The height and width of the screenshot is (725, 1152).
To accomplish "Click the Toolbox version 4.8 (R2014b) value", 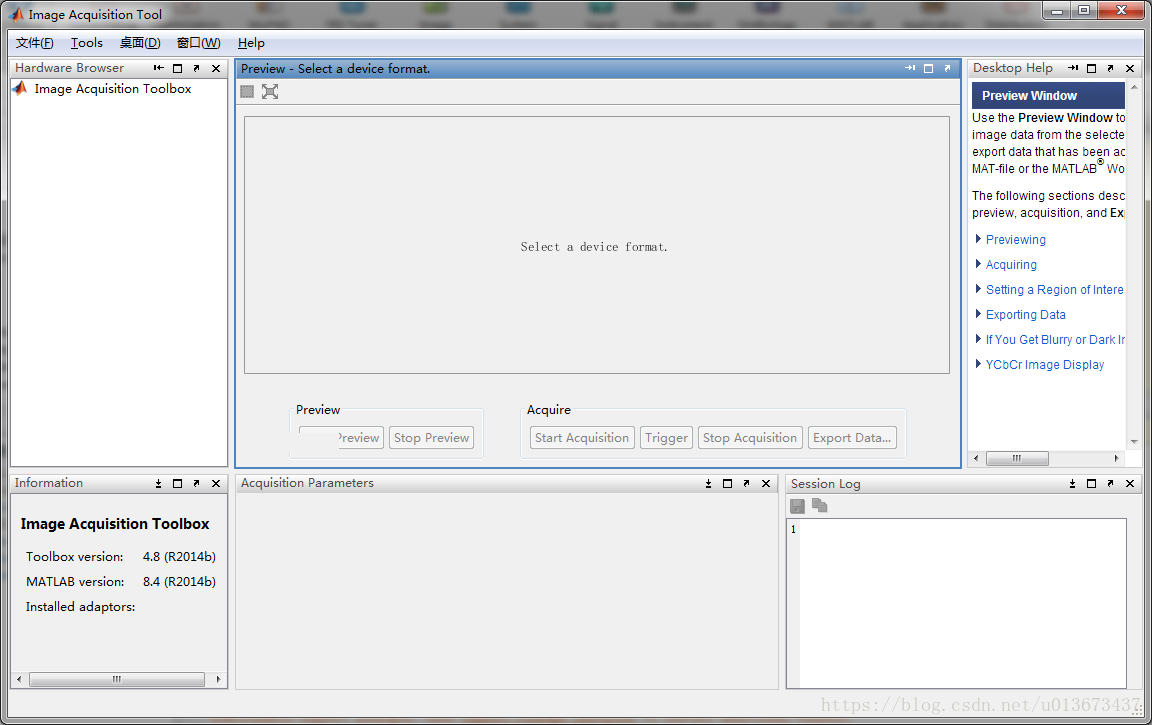I will pos(179,557).
